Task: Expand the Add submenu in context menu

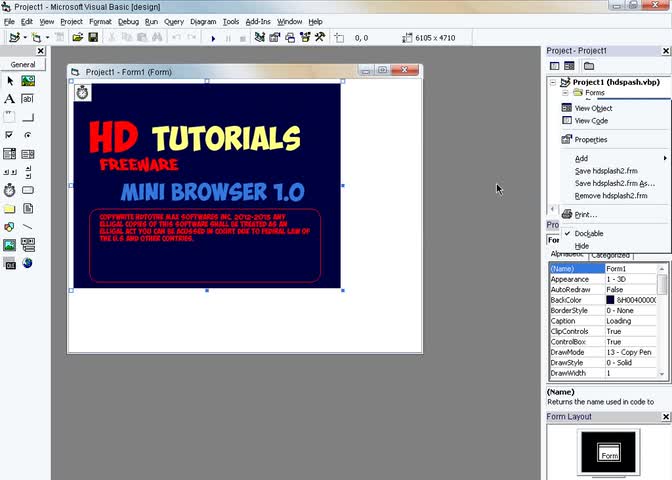Action: [x=615, y=159]
